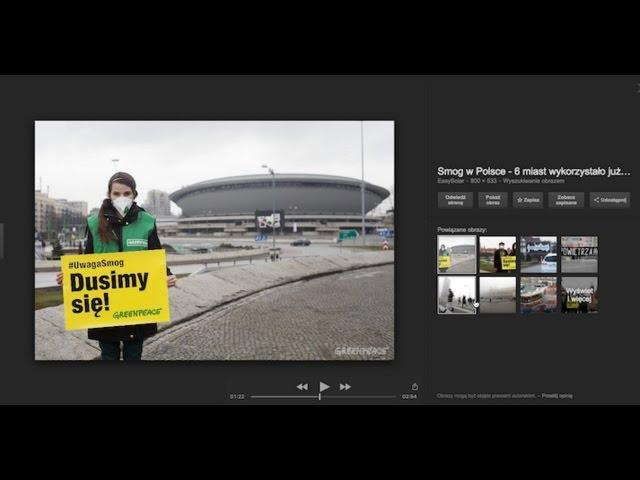Click the rewind playback button
Viewport: 640px width, 480px height.
point(302,387)
